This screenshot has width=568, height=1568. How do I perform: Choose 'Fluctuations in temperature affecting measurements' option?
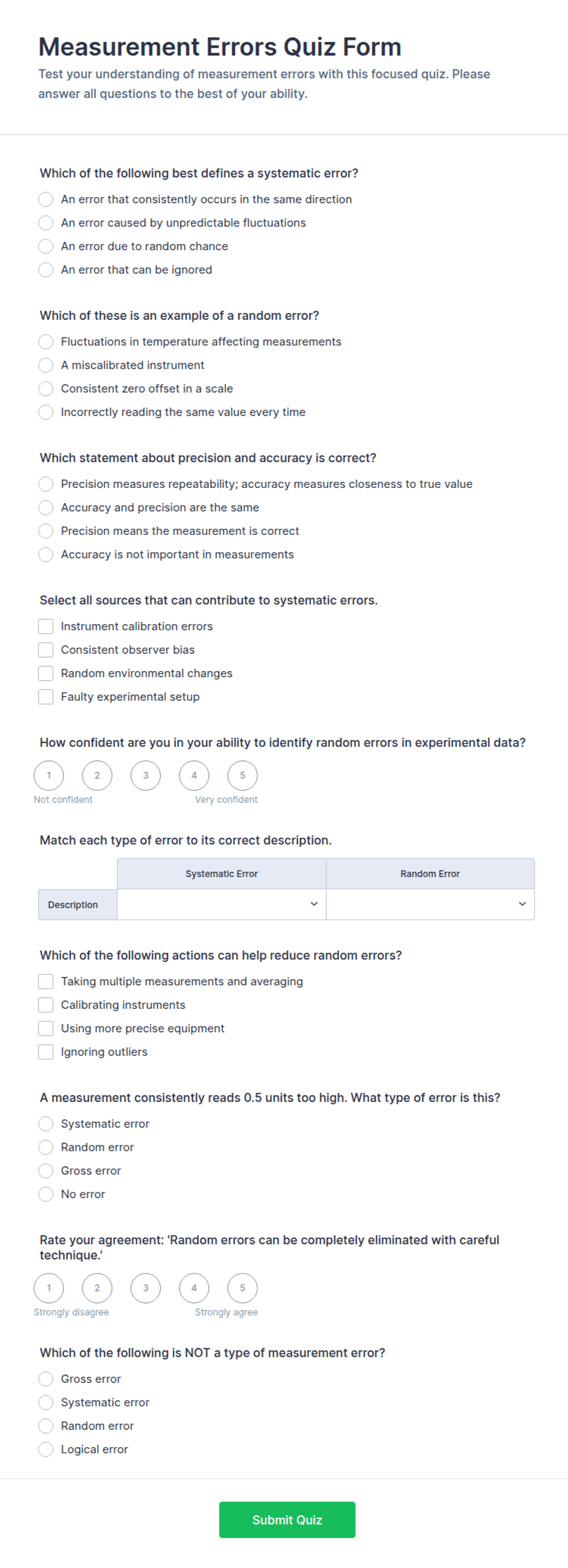(46, 341)
